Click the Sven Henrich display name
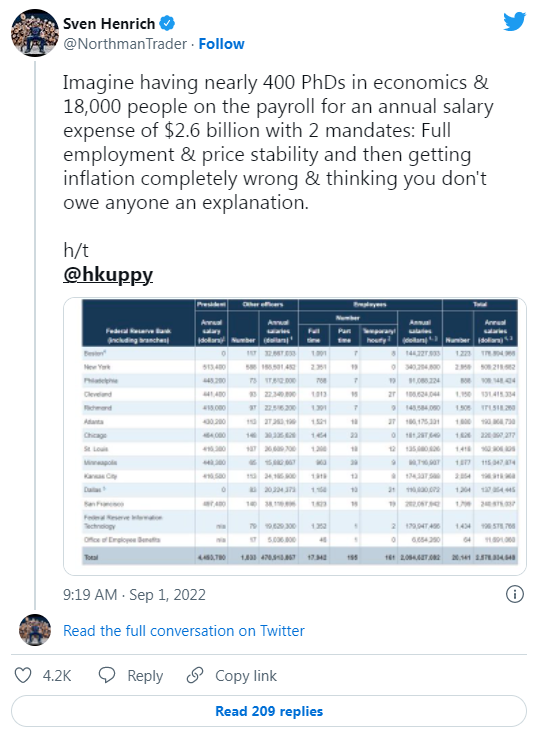 point(109,23)
